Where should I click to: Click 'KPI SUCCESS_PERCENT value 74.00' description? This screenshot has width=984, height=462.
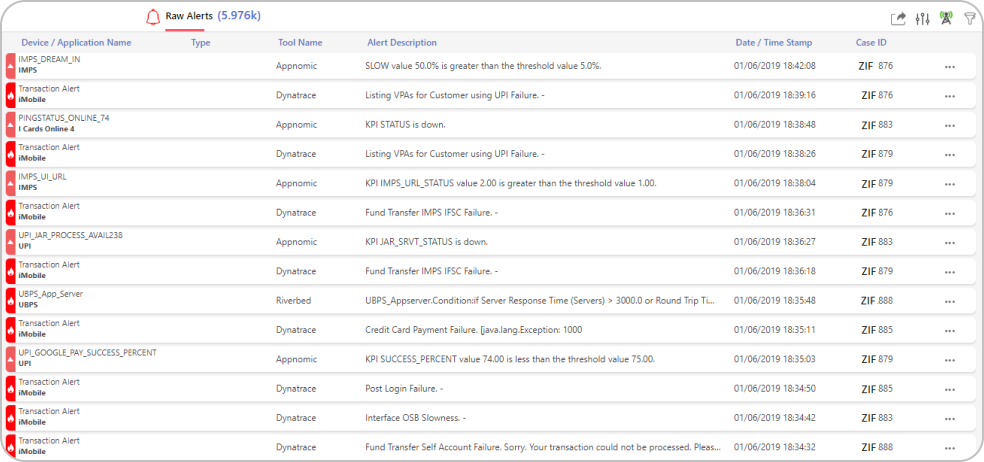510,360
